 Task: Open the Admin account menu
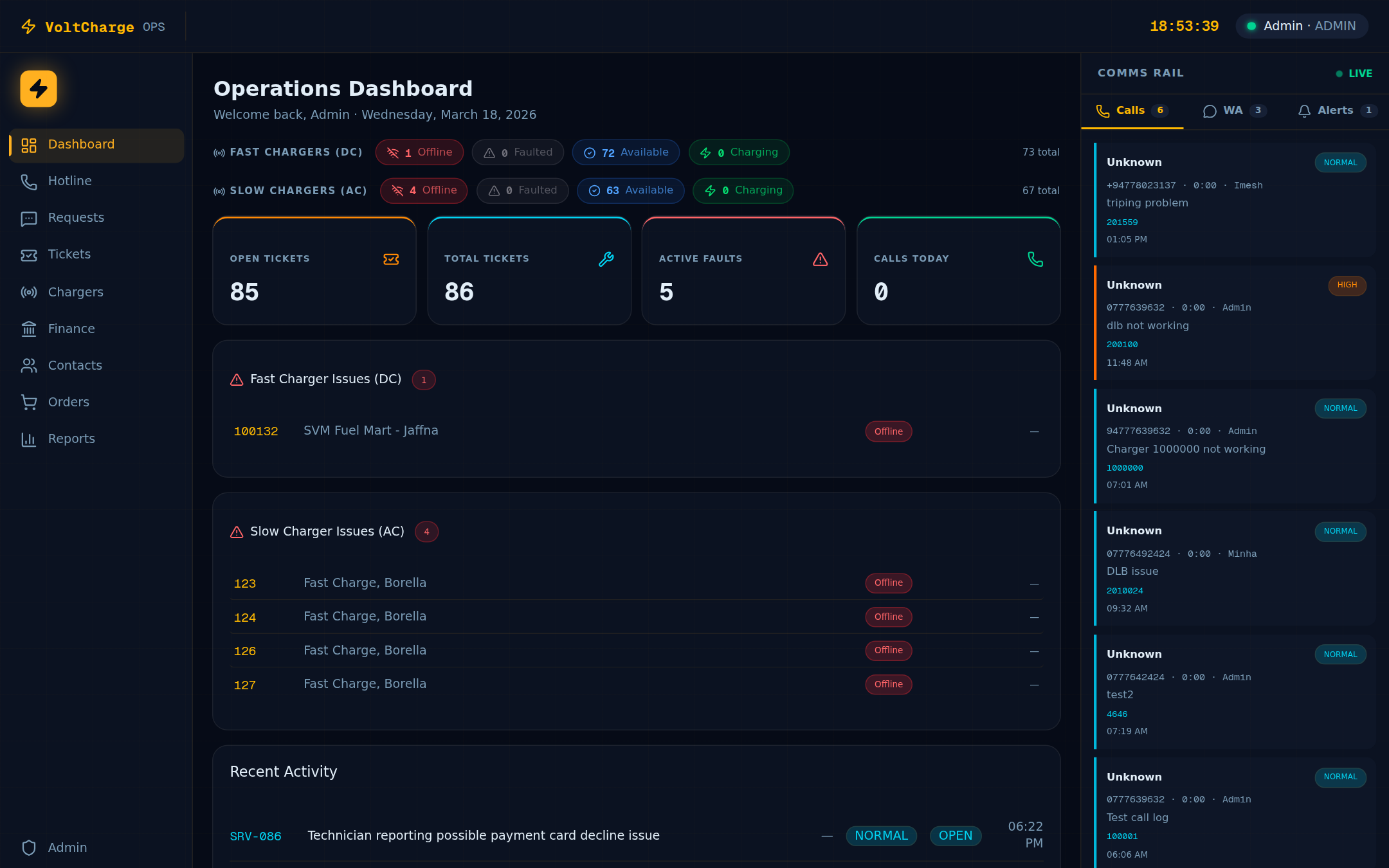coord(1301,26)
